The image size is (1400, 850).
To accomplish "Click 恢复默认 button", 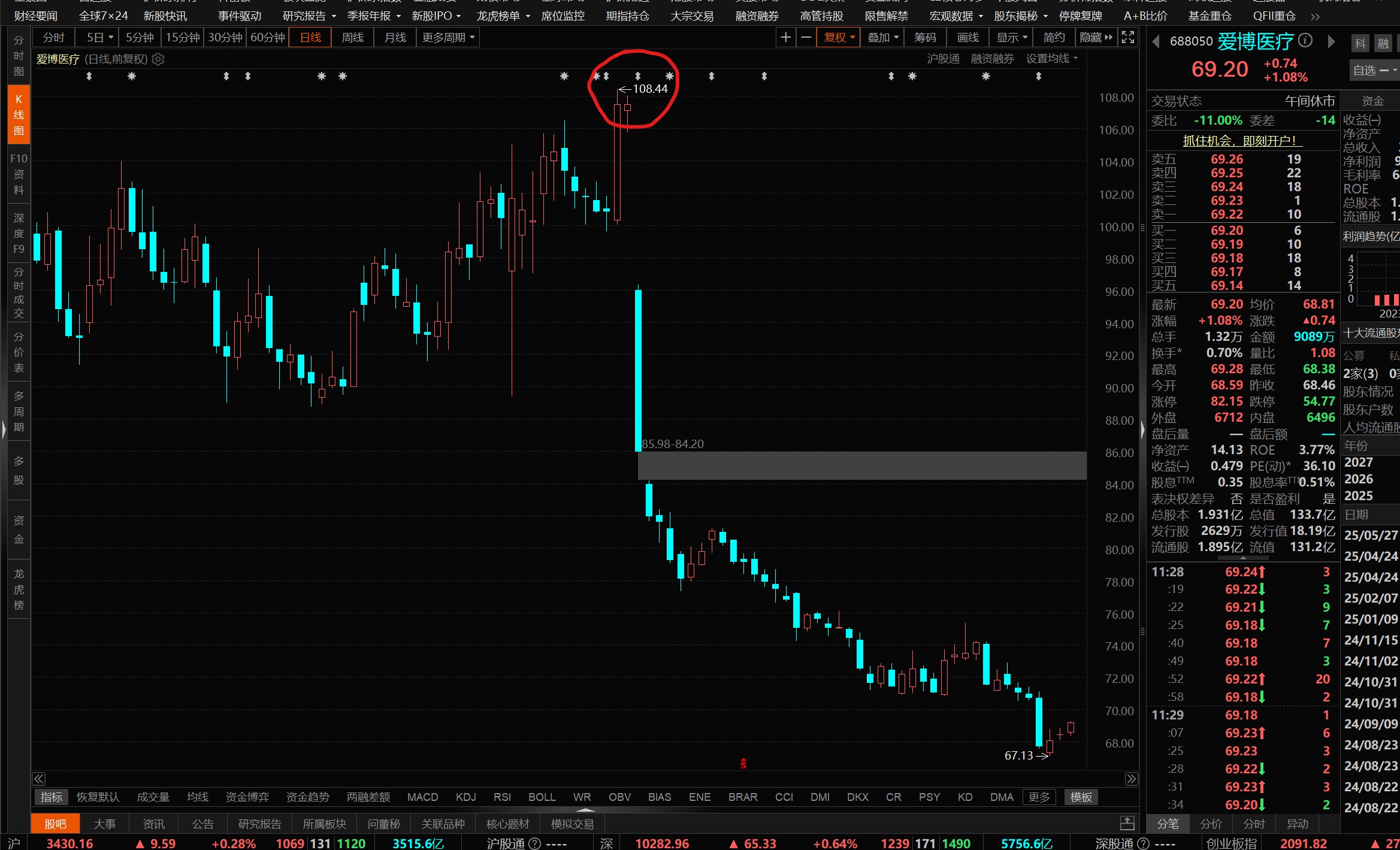I will click(x=98, y=797).
